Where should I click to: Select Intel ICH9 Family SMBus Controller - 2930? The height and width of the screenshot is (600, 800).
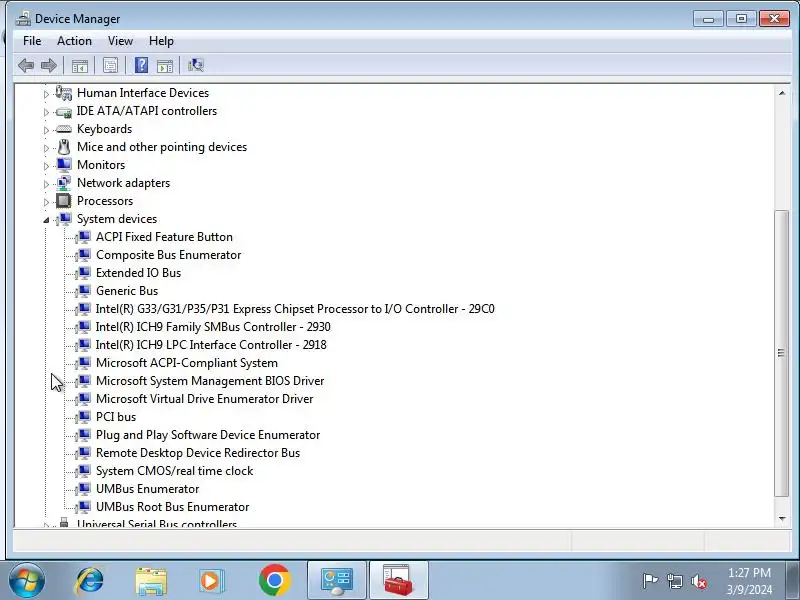213,327
